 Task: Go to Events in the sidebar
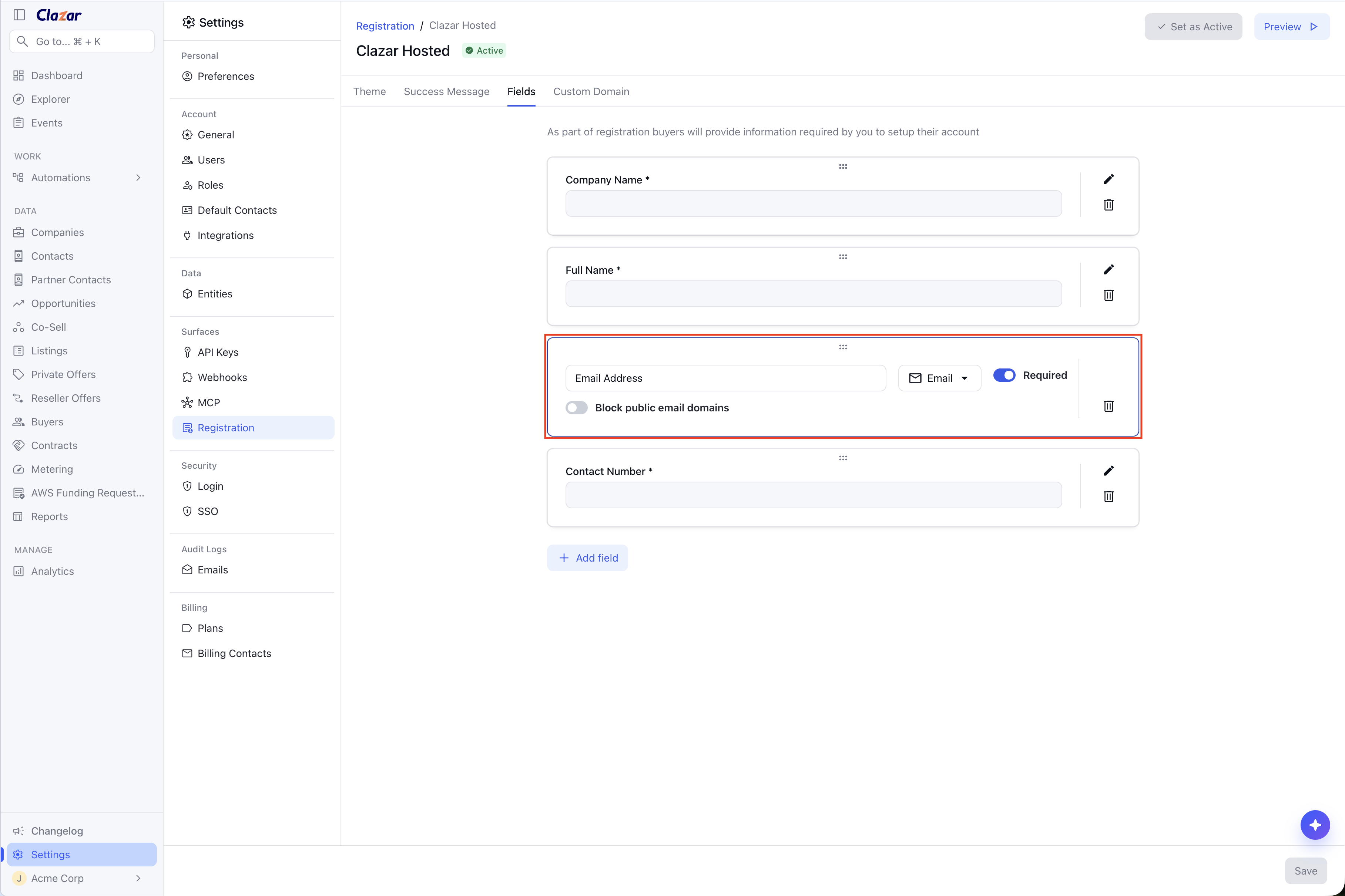point(82,123)
